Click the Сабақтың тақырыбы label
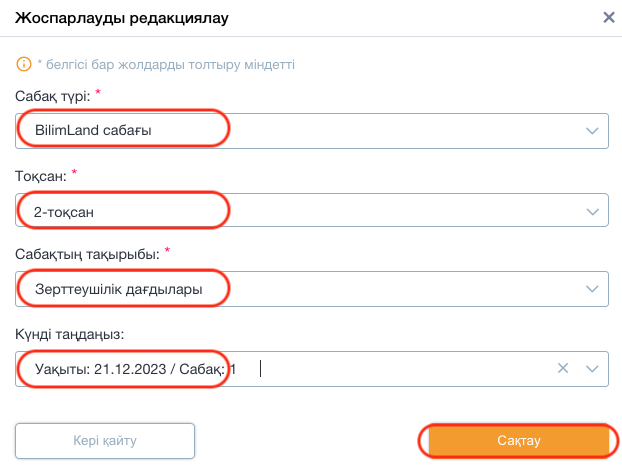Viewport: 622px width, 473px height. pos(87,254)
